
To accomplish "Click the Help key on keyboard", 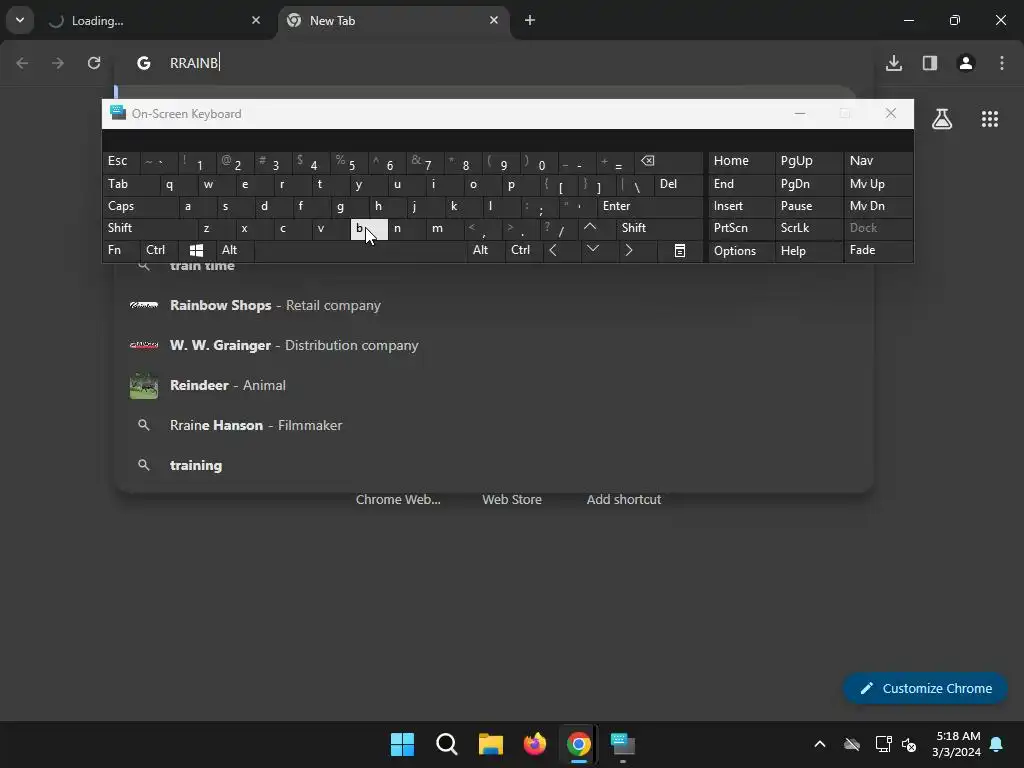I will tap(808, 251).
